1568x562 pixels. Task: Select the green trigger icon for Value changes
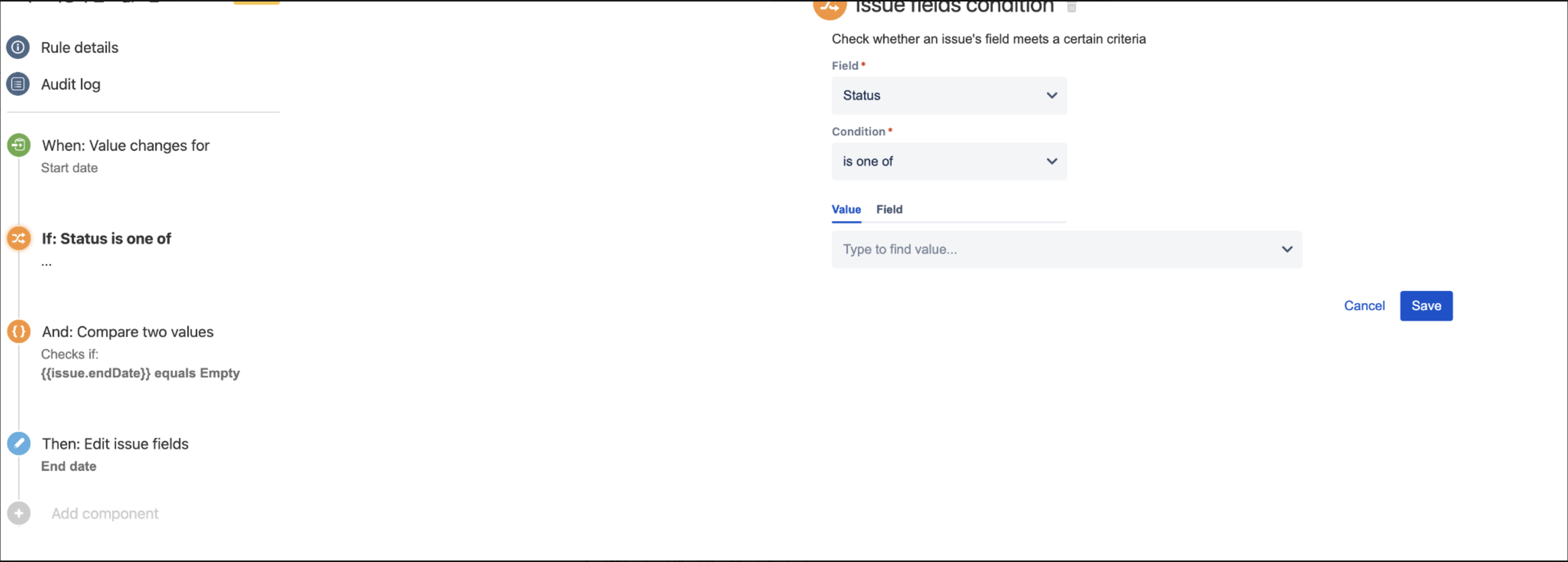click(x=19, y=146)
